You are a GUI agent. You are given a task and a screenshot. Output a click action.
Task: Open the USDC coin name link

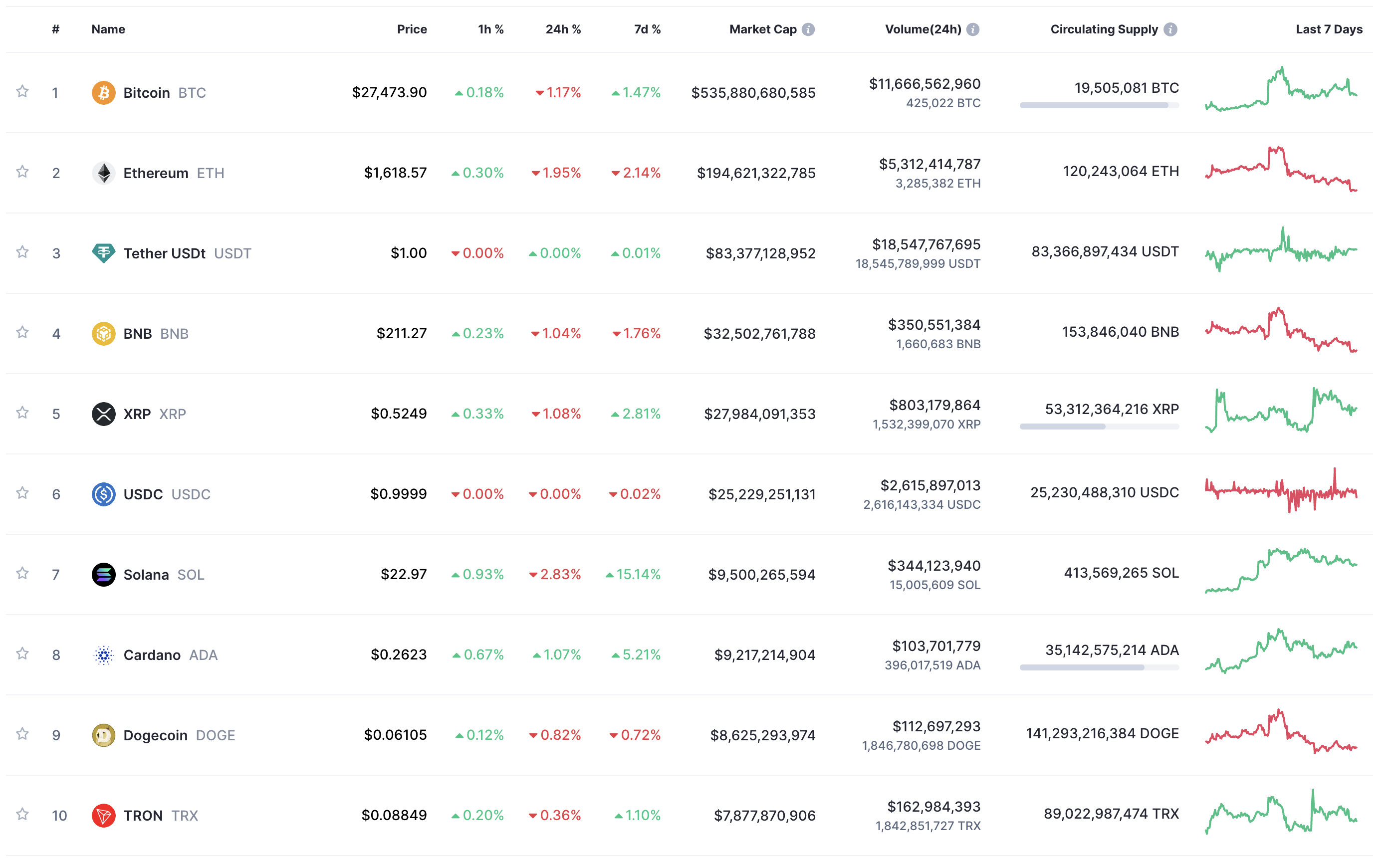coord(143,494)
